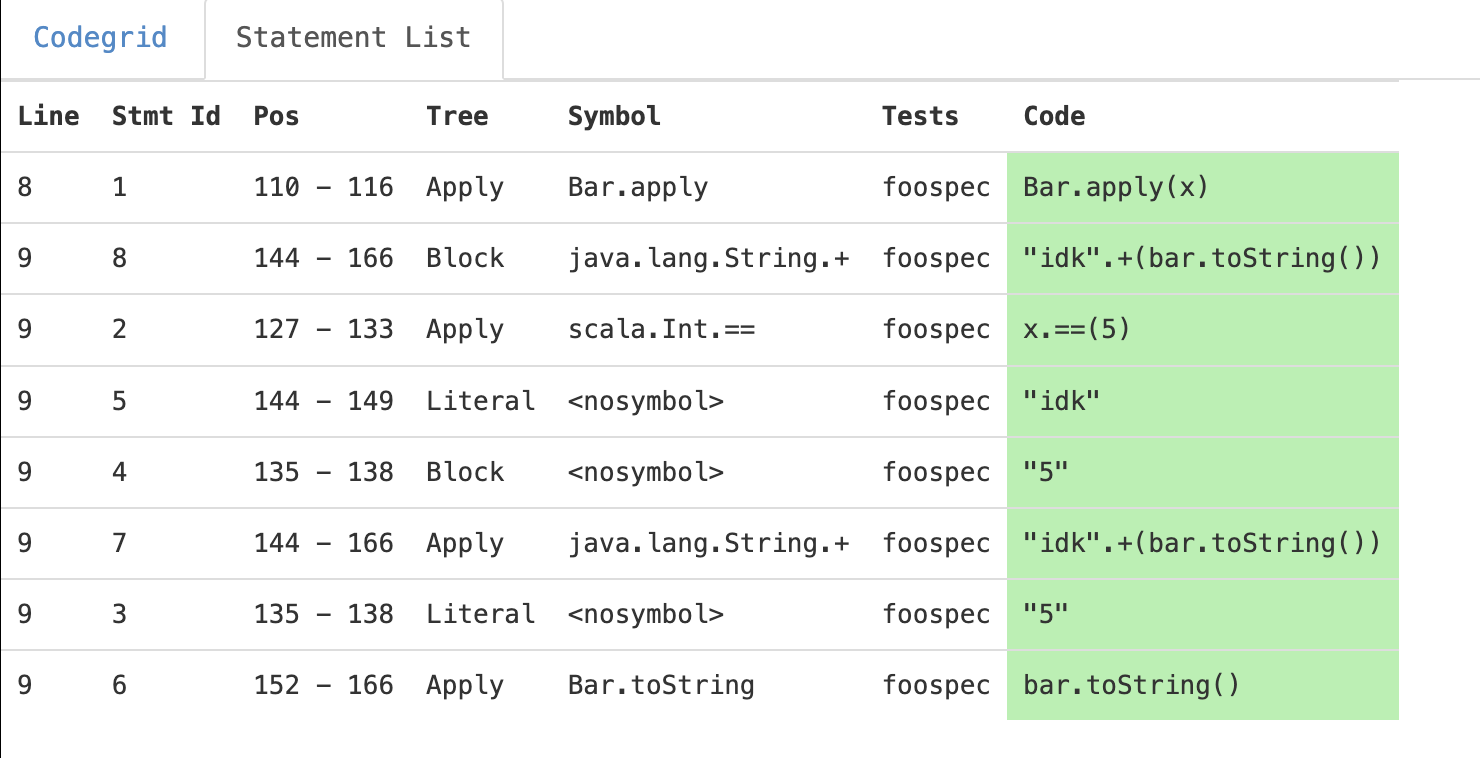Click foospec in the Stmt Id 3 row

tap(936, 614)
